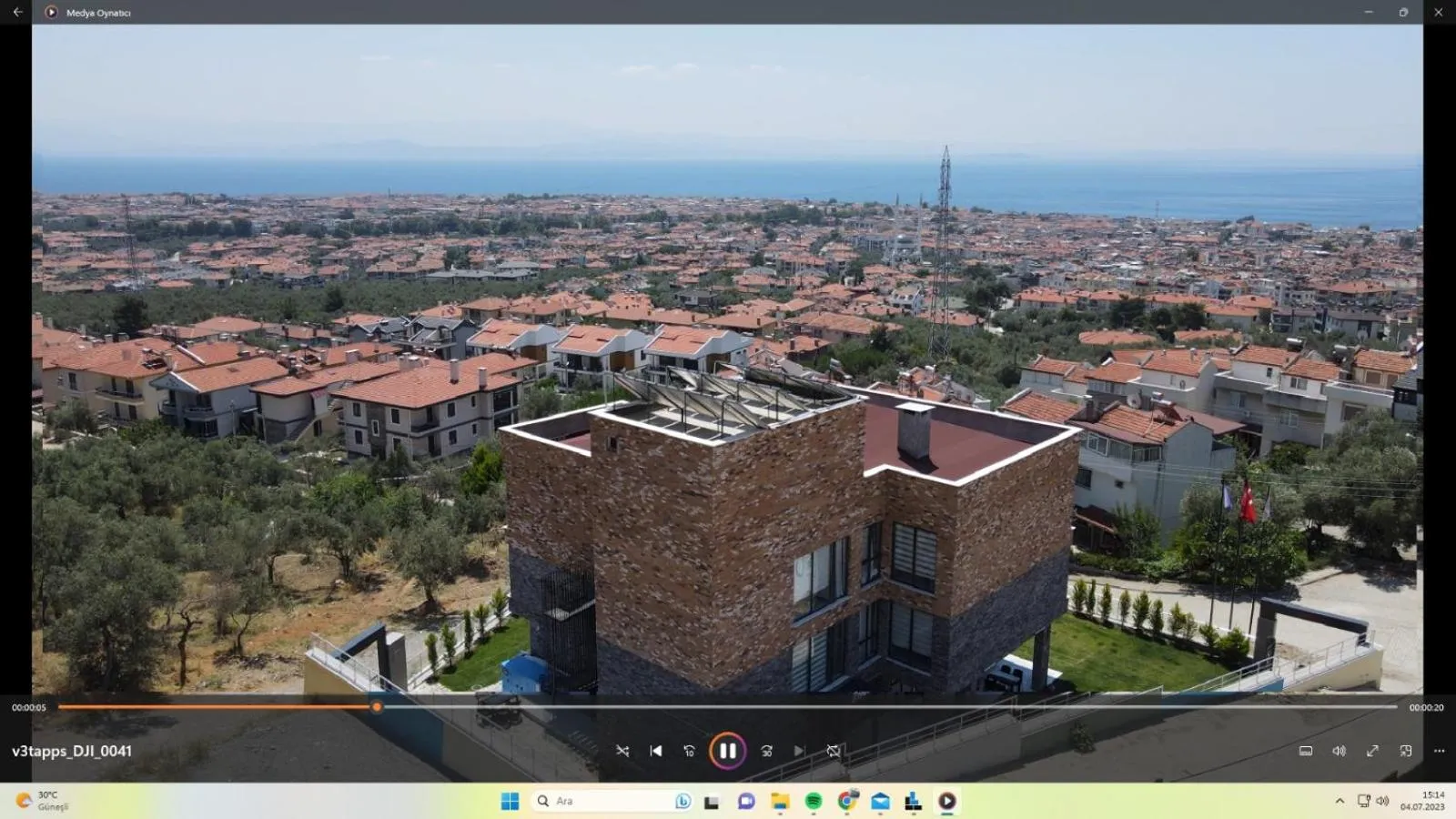Switch to mini player view
This screenshot has height=819, width=1456.
point(1406,751)
